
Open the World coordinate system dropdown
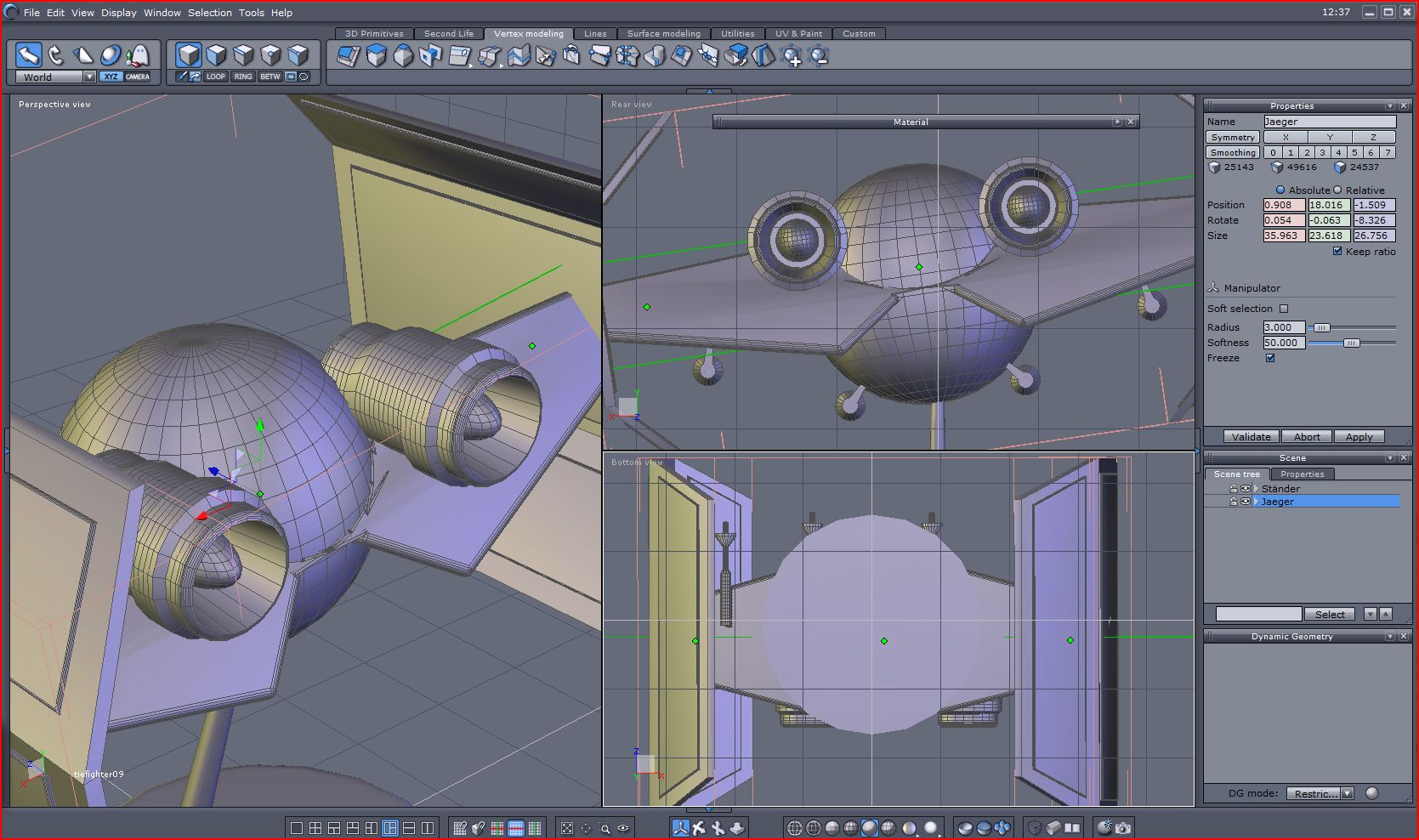point(88,77)
